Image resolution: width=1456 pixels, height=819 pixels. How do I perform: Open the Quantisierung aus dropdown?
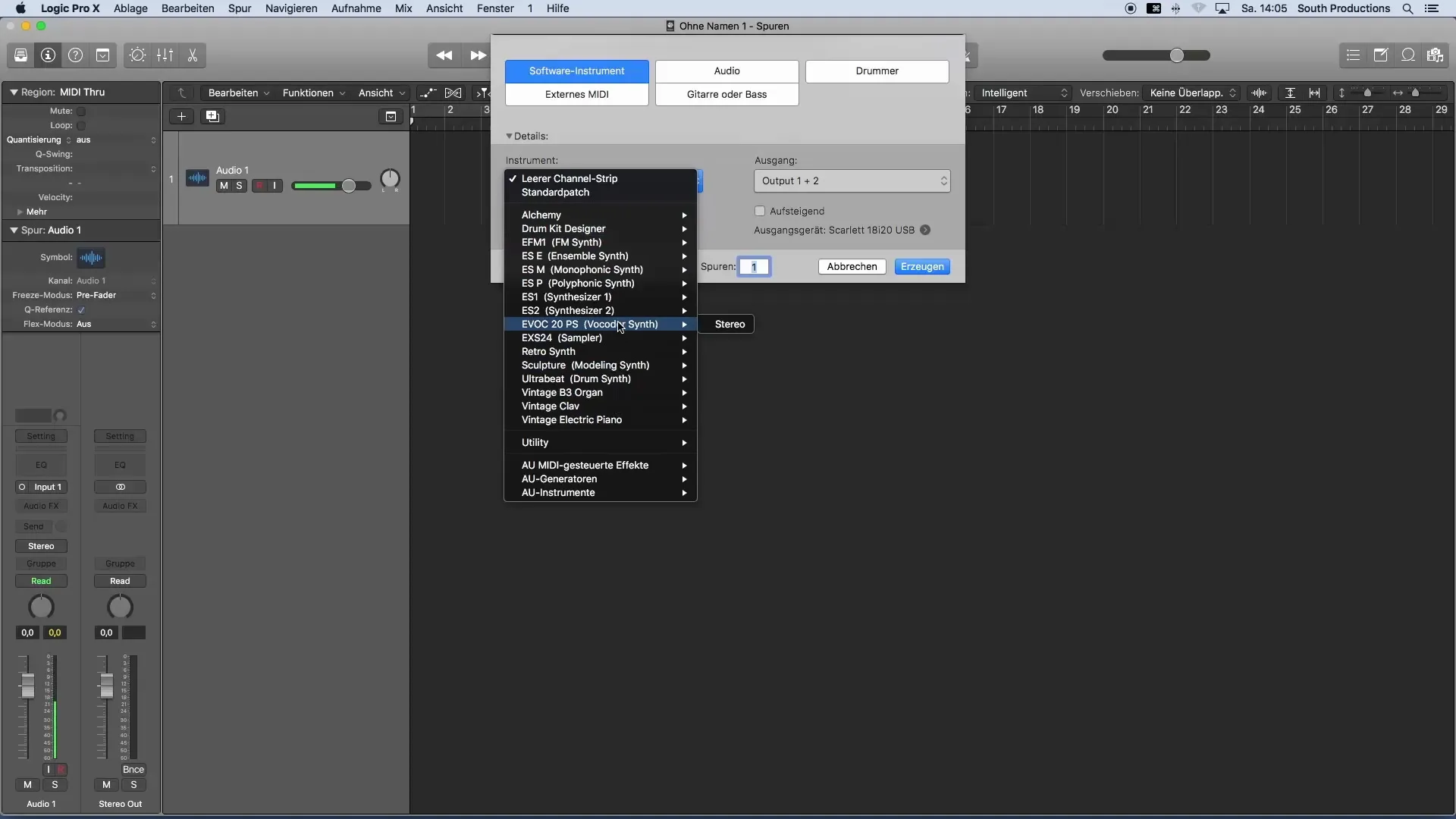tap(116, 140)
